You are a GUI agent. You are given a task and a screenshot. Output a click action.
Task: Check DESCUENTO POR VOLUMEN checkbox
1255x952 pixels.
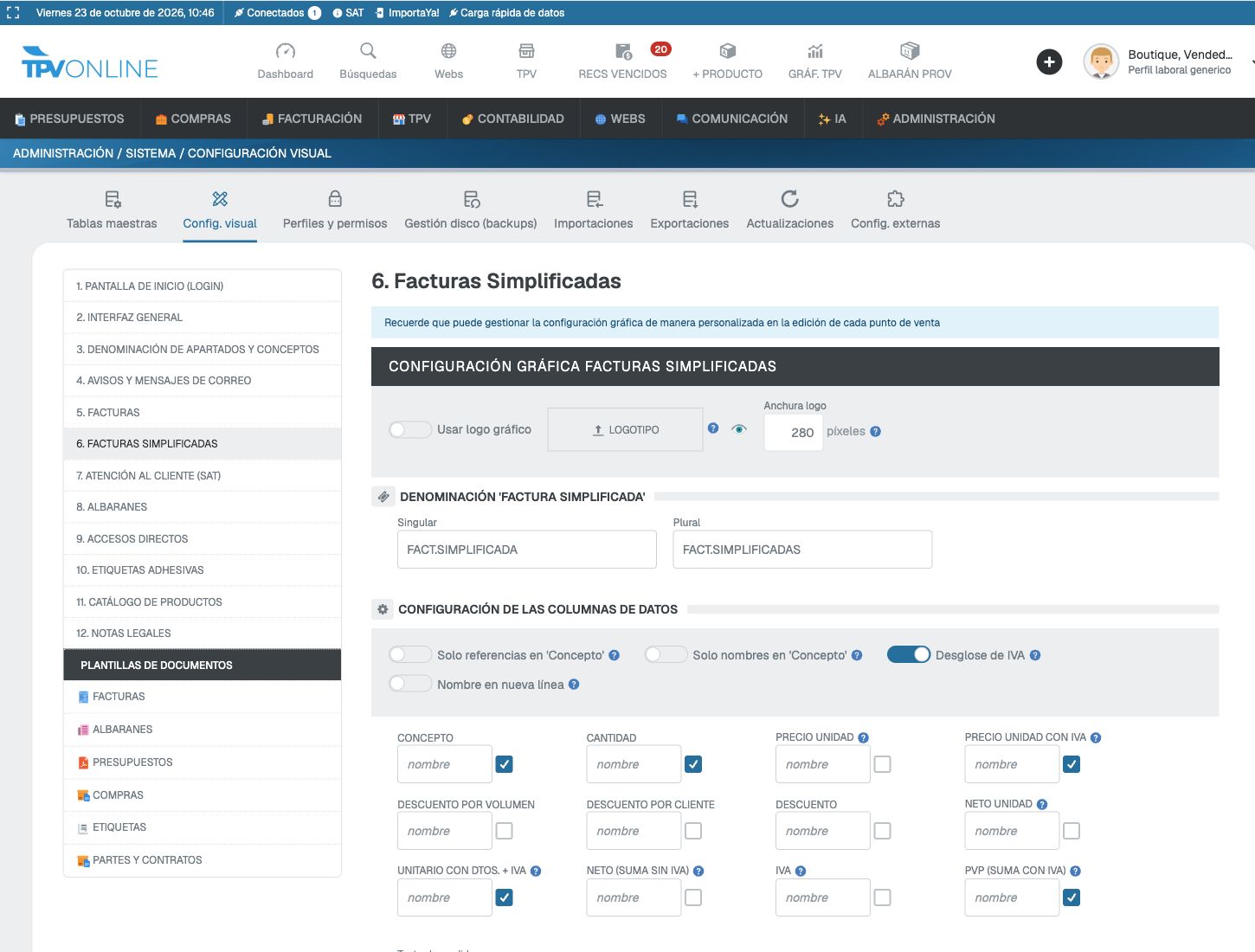[505, 831]
